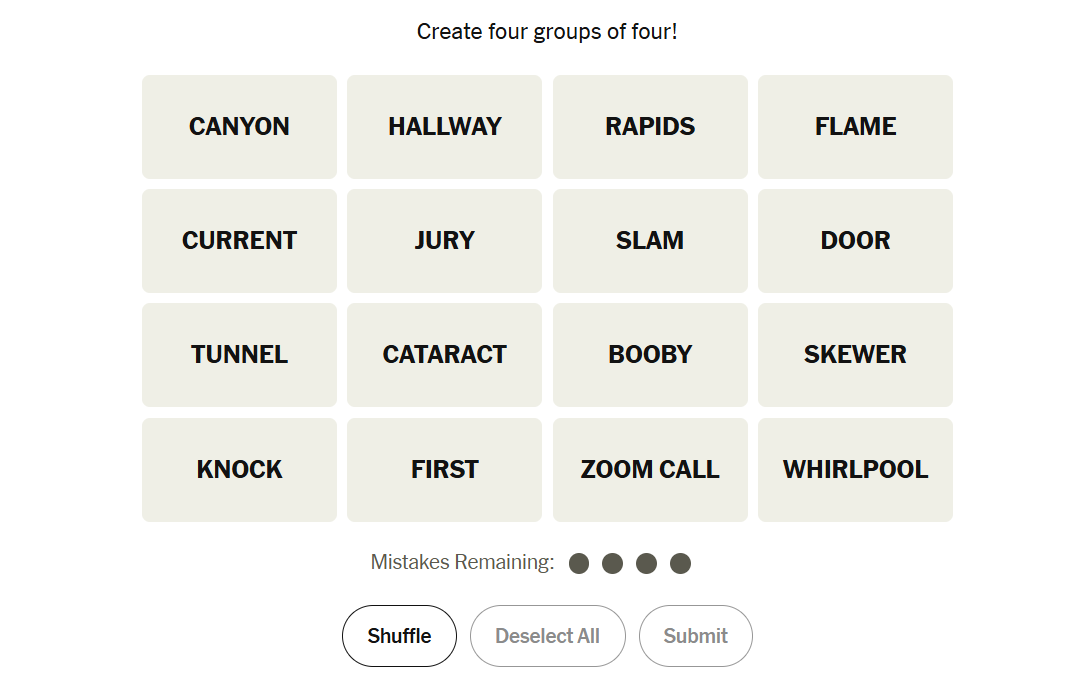The image size is (1091, 699).
Task: Tap the JURY word tile
Action: 444,241
